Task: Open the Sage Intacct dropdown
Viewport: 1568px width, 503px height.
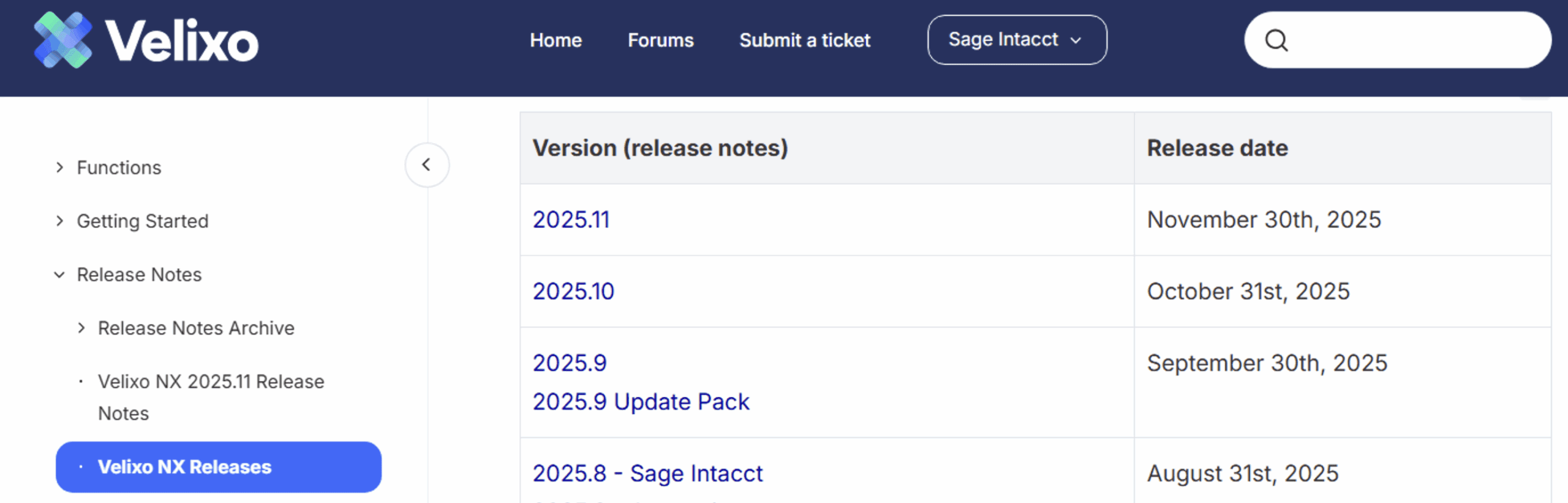Action: point(1017,40)
